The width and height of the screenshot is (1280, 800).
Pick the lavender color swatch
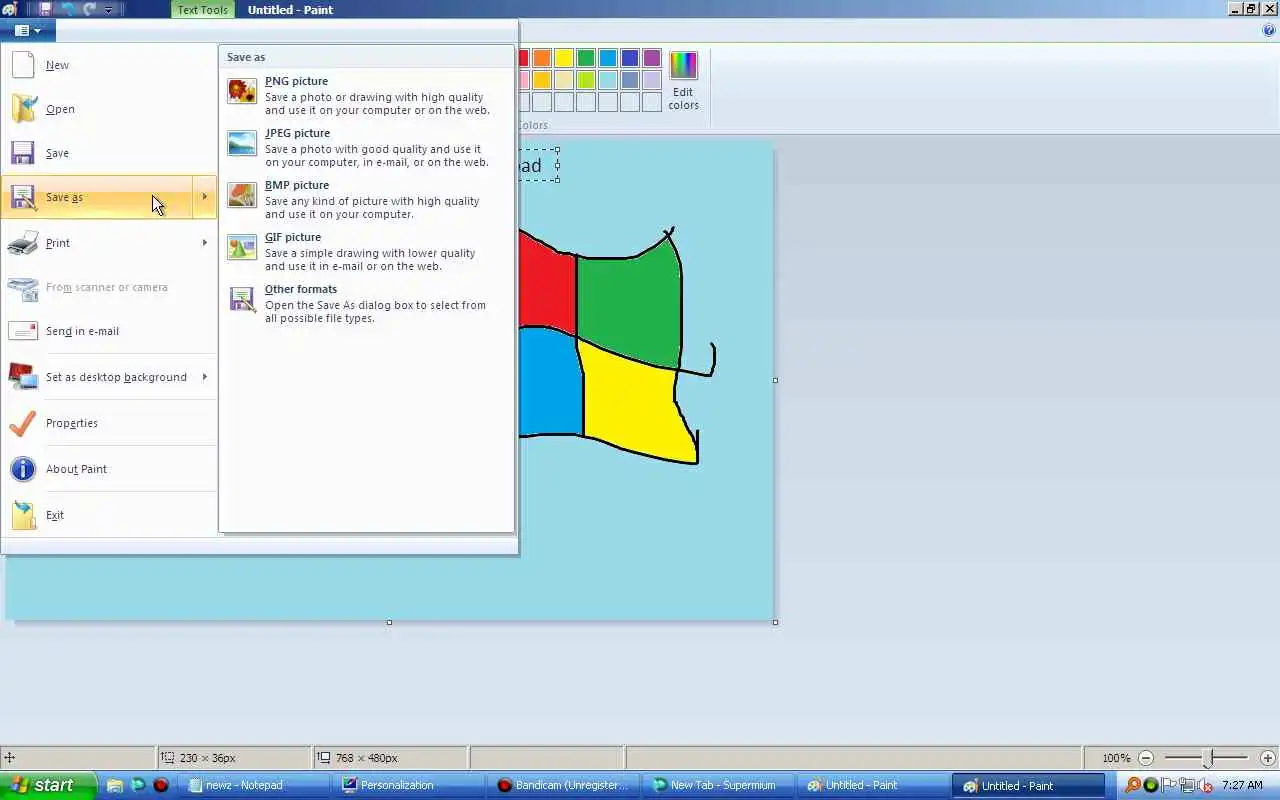pos(652,80)
